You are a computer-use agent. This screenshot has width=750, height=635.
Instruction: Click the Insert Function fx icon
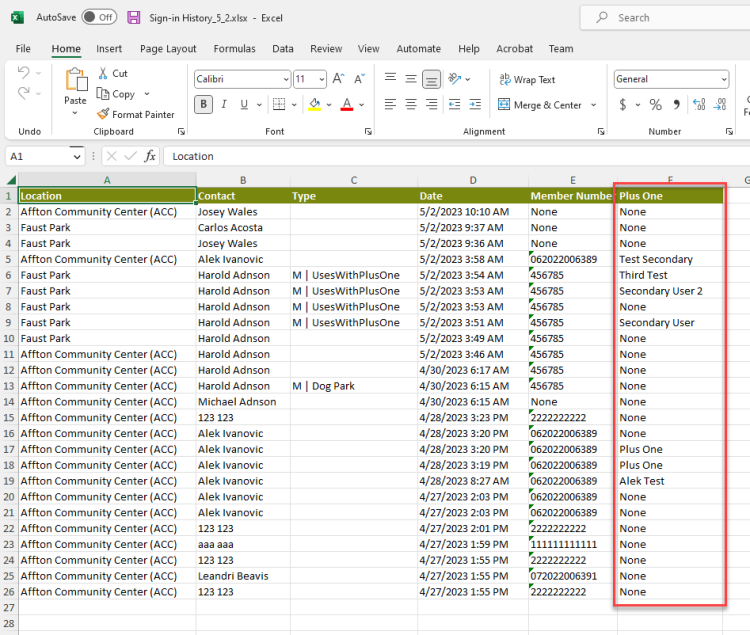[x=150, y=156]
